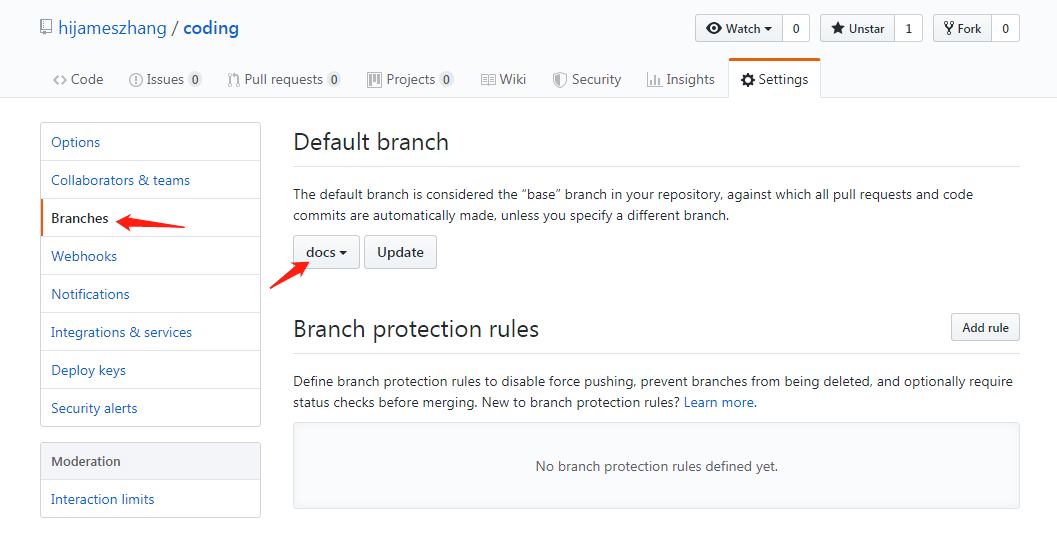1057x557 pixels.
Task: Open the Insights tab
Action: (x=681, y=80)
